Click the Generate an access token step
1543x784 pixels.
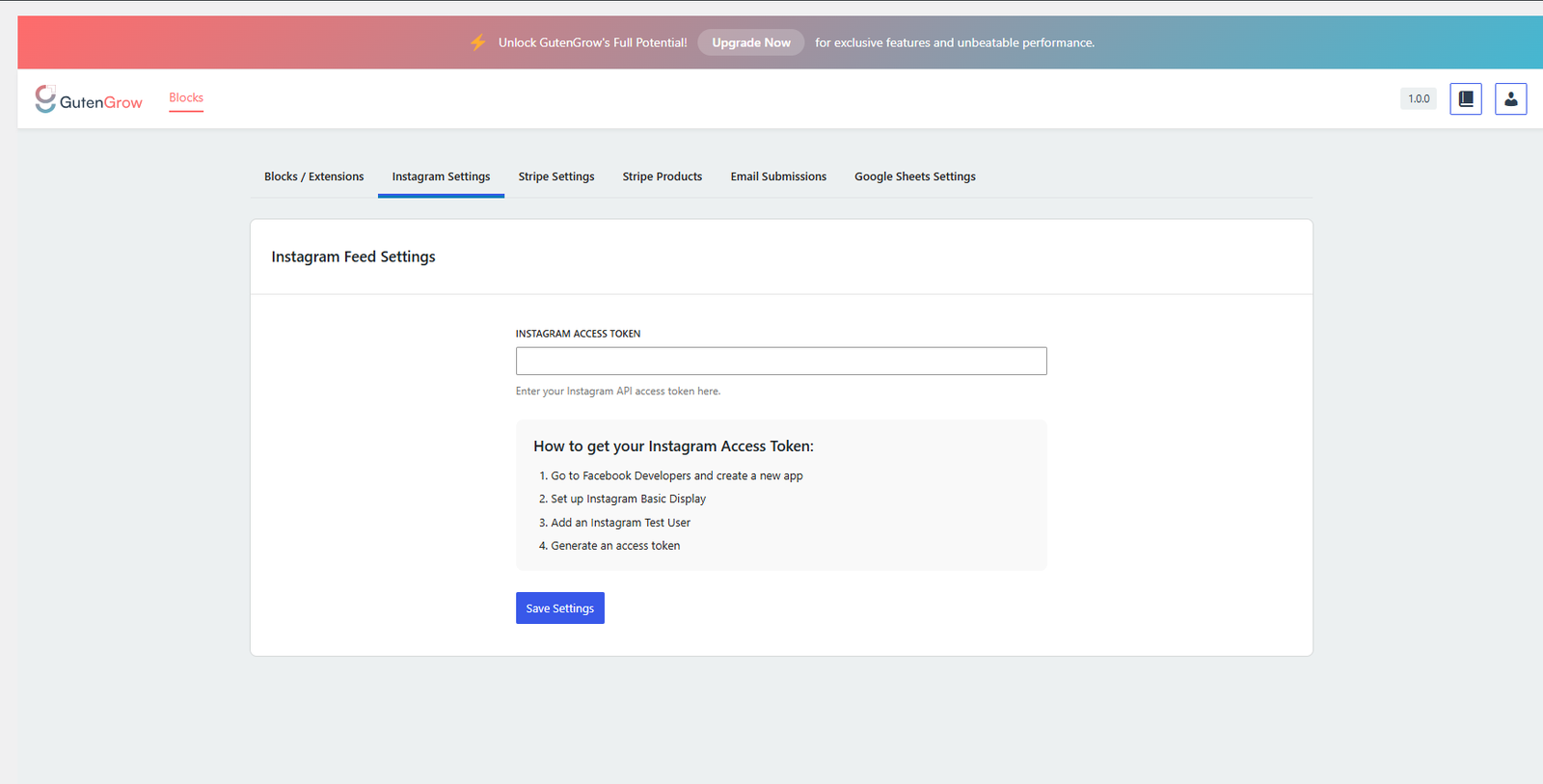(x=614, y=546)
